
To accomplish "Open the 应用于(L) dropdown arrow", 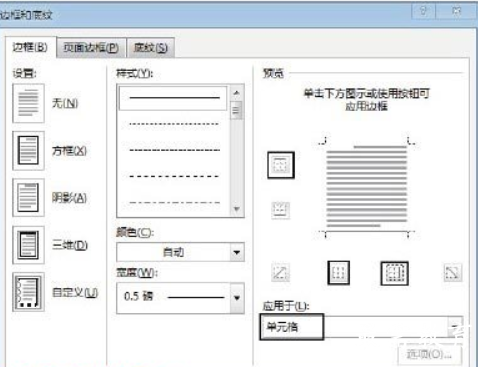I will 455,327.
